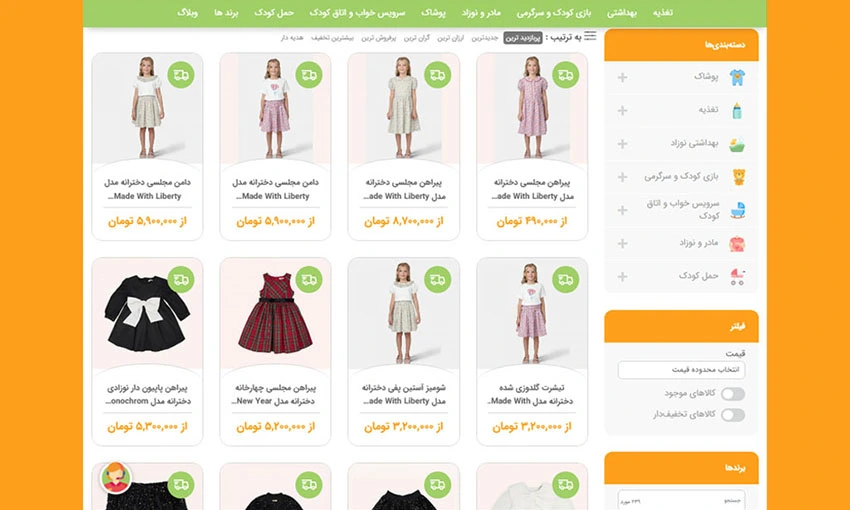
Task: Click the sort list icon beside به ترتیب
Action: tap(590, 37)
